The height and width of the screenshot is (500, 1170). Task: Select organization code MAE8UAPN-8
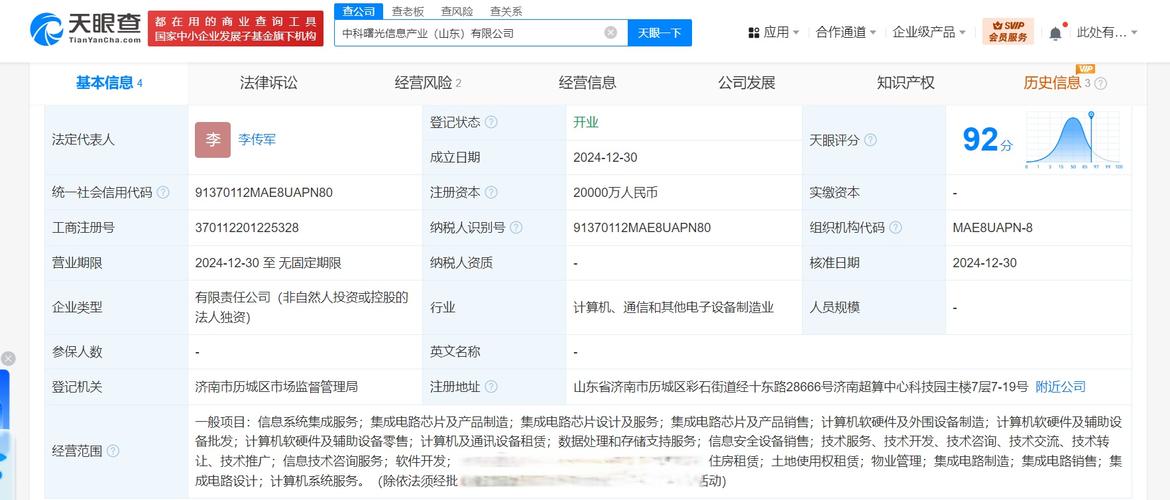click(x=993, y=228)
